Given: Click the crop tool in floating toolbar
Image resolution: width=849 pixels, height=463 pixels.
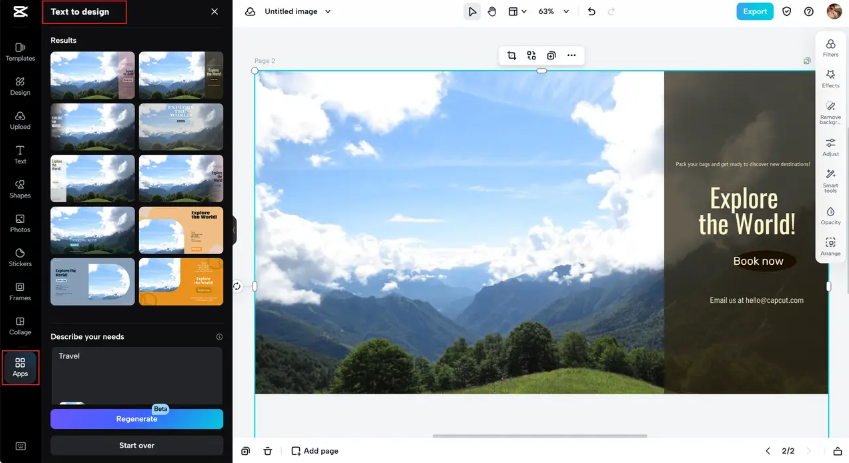Looking at the screenshot, I should (x=511, y=55).
